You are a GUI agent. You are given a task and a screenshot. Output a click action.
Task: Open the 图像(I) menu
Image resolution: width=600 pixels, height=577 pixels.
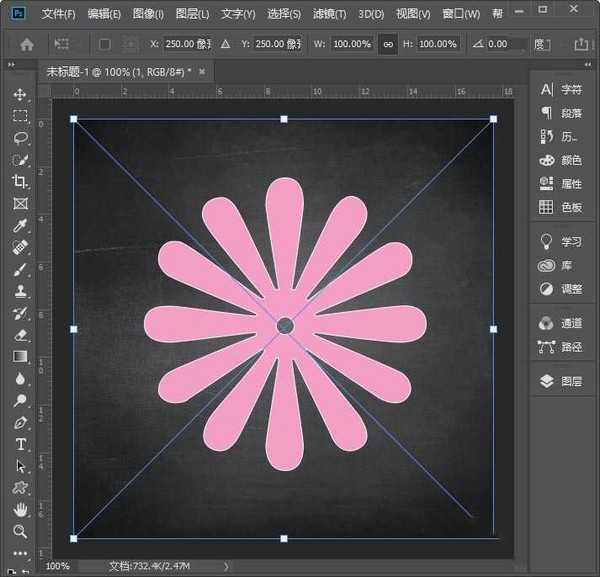(148, 15)
